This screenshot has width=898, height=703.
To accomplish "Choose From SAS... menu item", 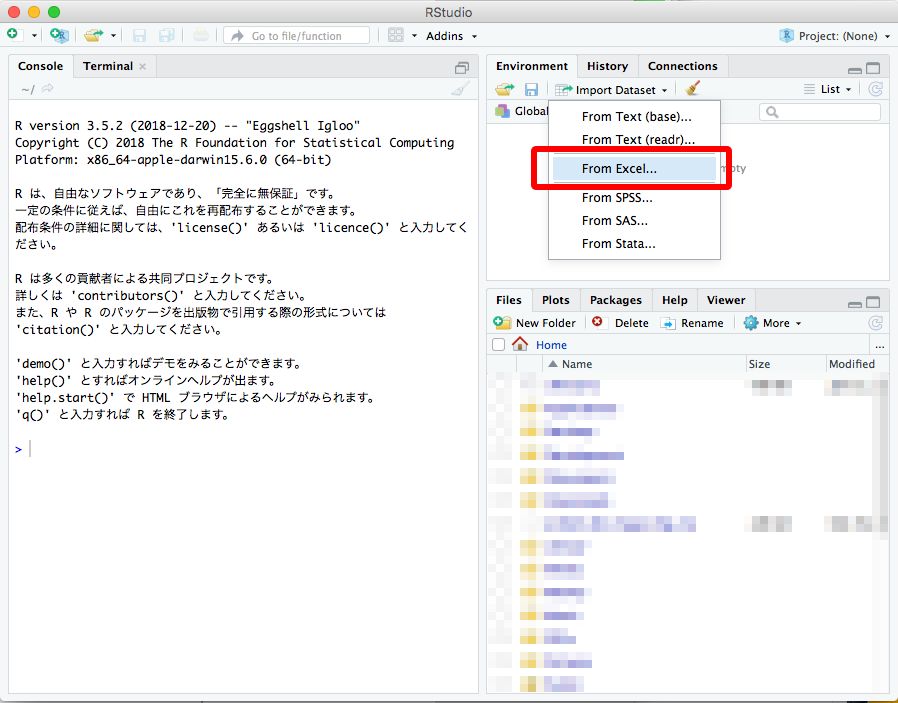I will click(x=634, y=221).
